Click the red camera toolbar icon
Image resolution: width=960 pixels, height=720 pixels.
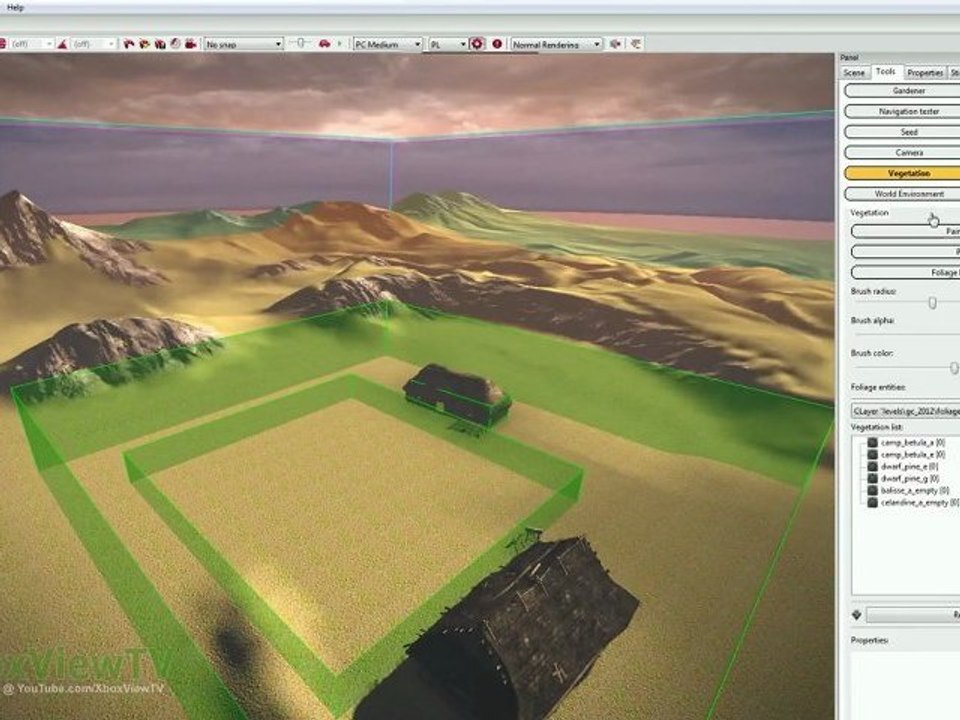(x=191, y=43)
